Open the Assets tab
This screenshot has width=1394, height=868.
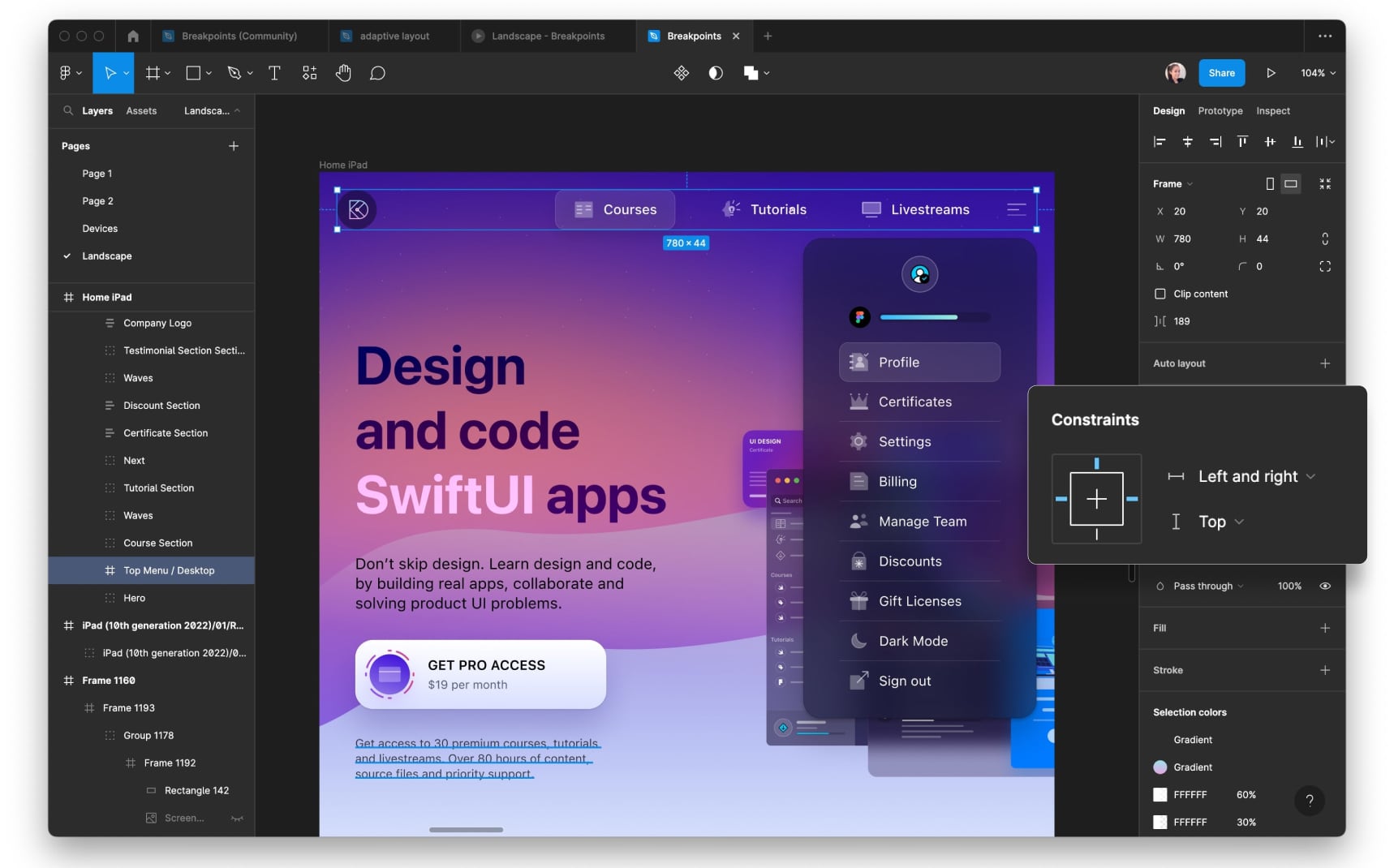141,110
